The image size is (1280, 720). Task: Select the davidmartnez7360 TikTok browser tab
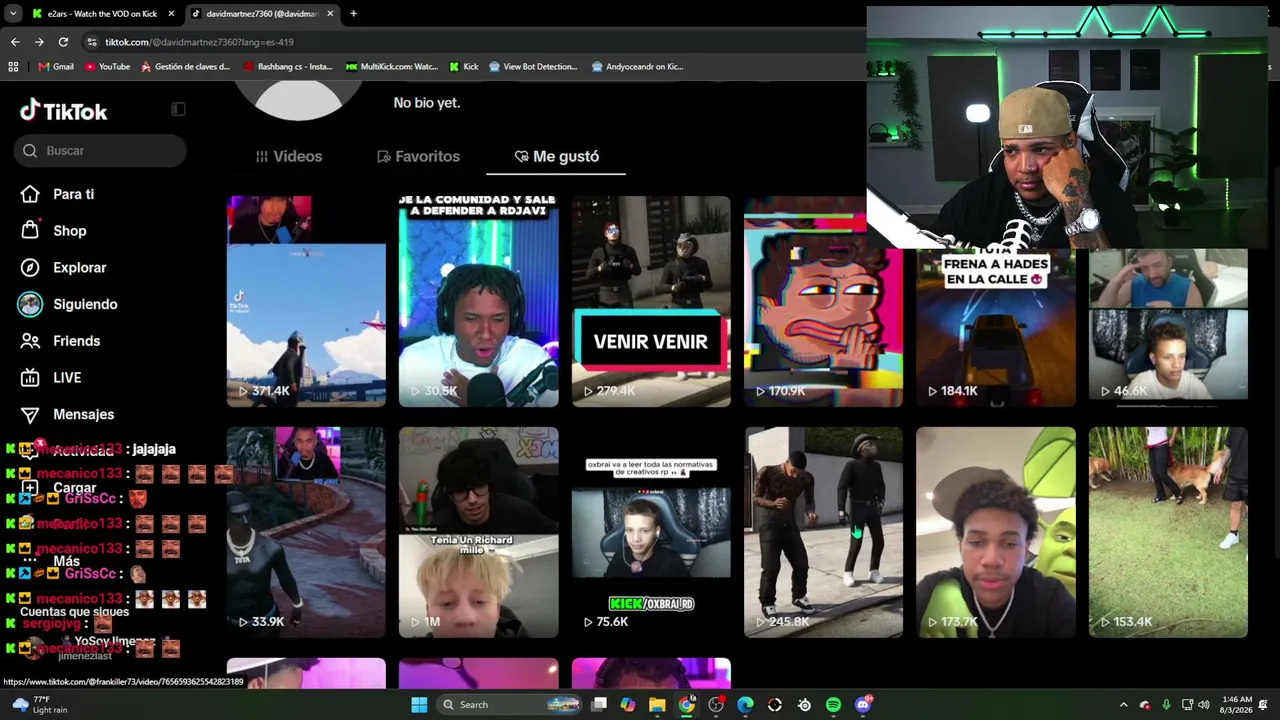coord(263,14)
